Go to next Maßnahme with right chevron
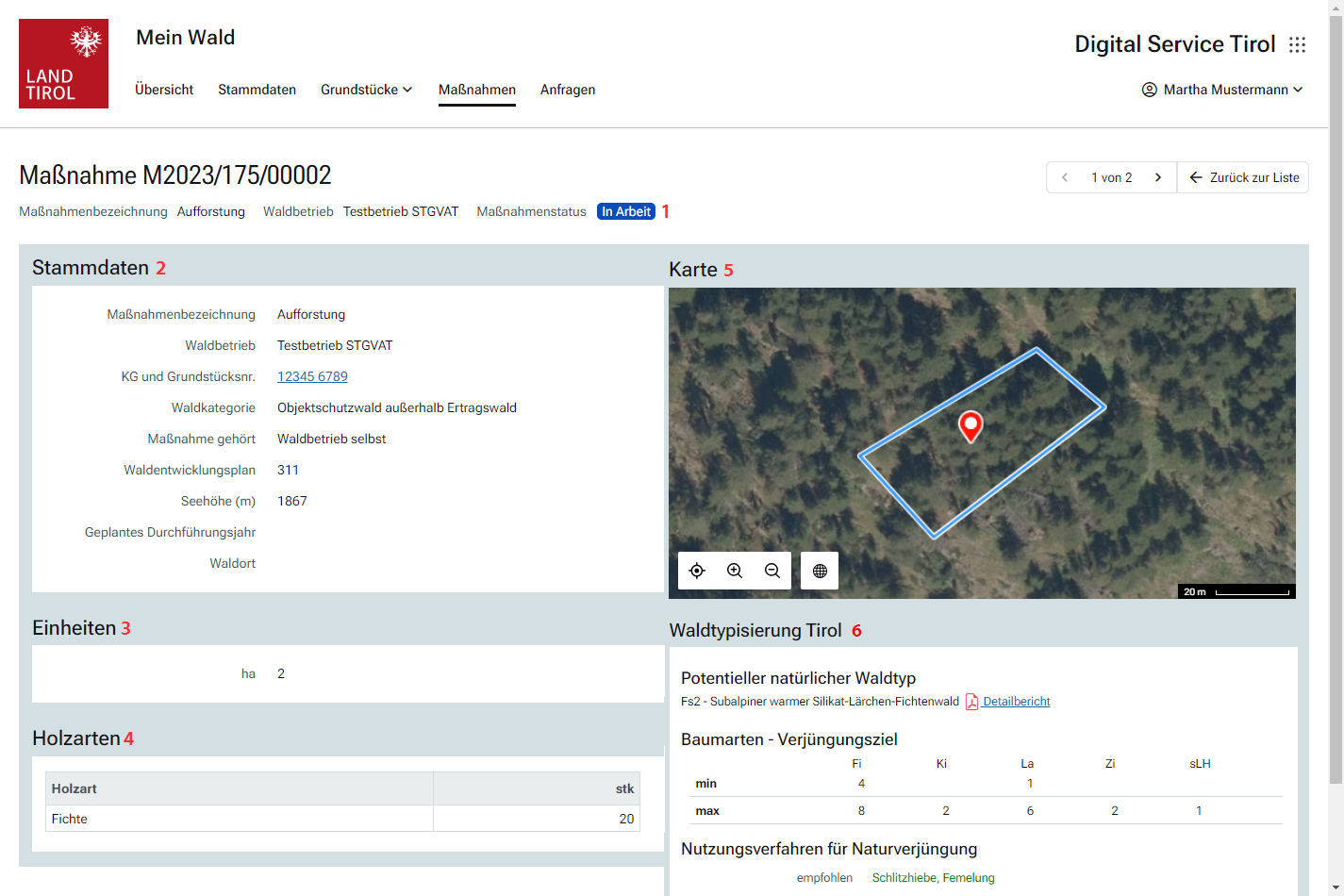The height and width of the screenshot is (896, 1344). pos(1158,177)
